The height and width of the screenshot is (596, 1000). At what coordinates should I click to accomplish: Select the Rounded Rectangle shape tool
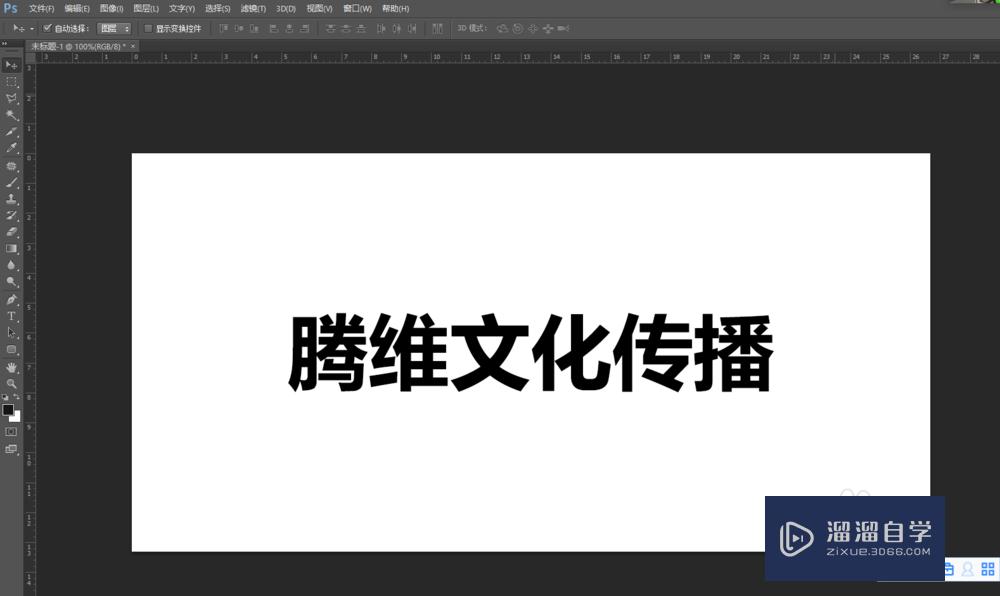(x=11, y=349)
